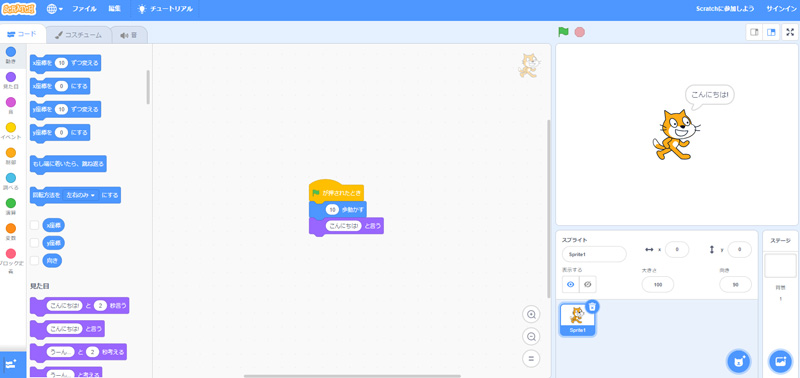The width and height of the screenshot is (800, 378).
Task: Open the language globe dropdown
Action: pos(54,9)
